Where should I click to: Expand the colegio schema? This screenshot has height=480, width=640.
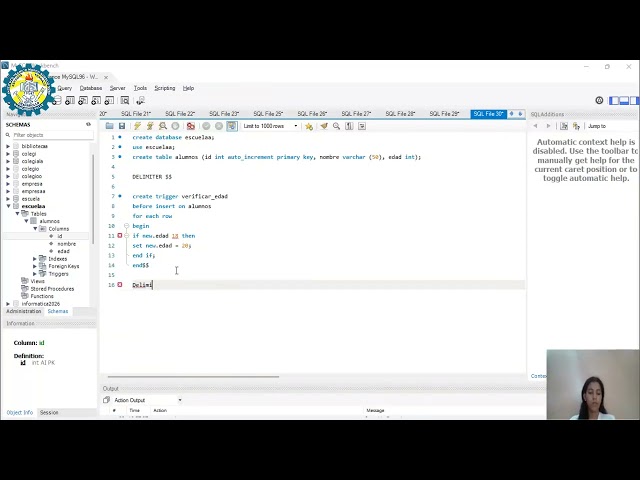[x=8, y=169]
